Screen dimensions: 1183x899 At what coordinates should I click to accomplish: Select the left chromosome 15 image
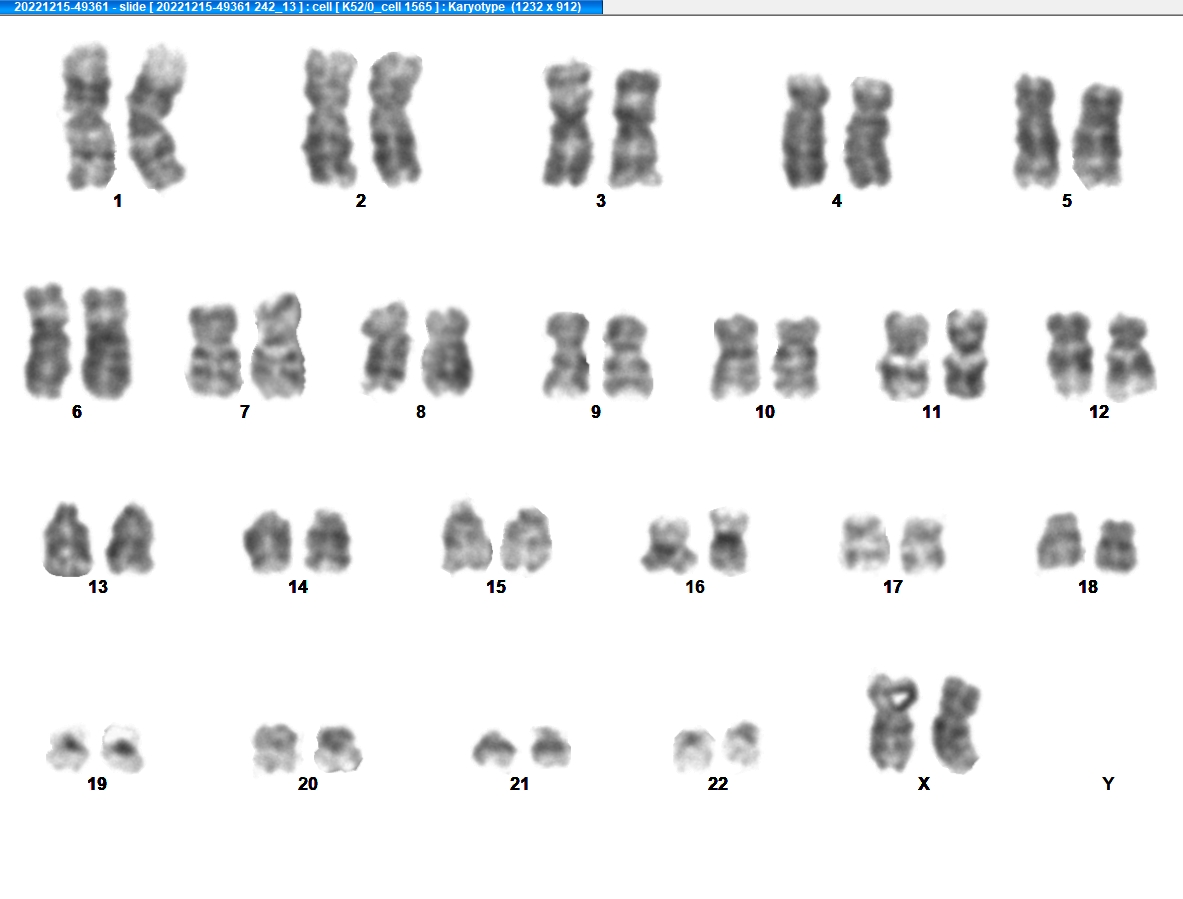(466, 537)
